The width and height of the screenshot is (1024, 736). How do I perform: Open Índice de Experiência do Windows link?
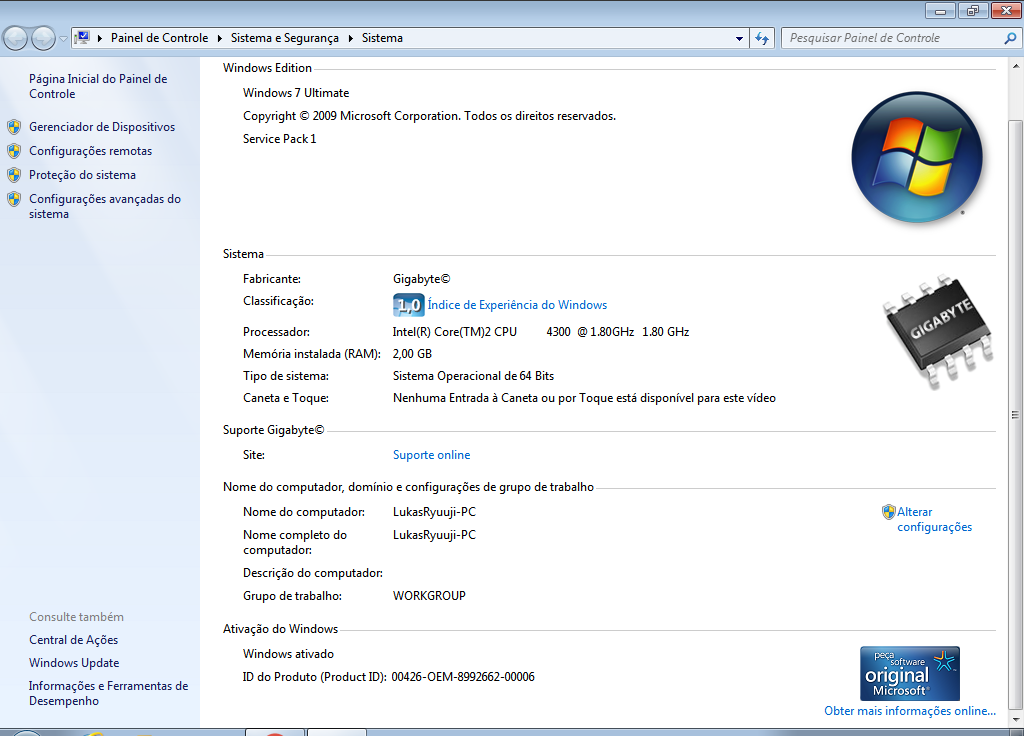pyautogui.click(x=517, y=305)
